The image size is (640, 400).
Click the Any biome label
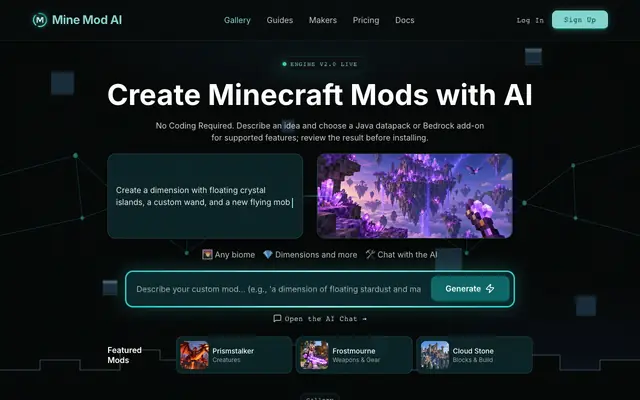[235, 255]
